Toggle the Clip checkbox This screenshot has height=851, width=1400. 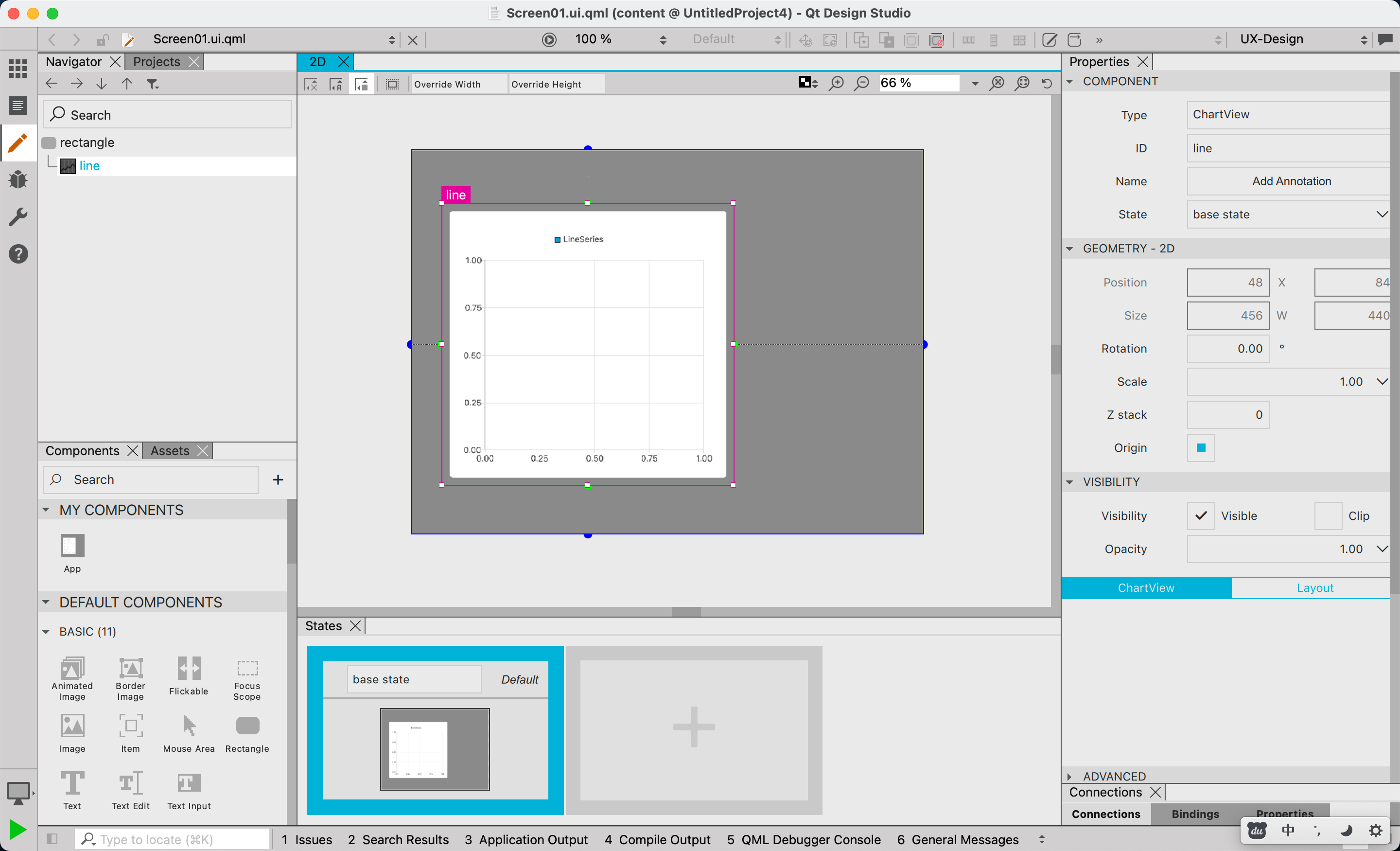click(1328, 515)
